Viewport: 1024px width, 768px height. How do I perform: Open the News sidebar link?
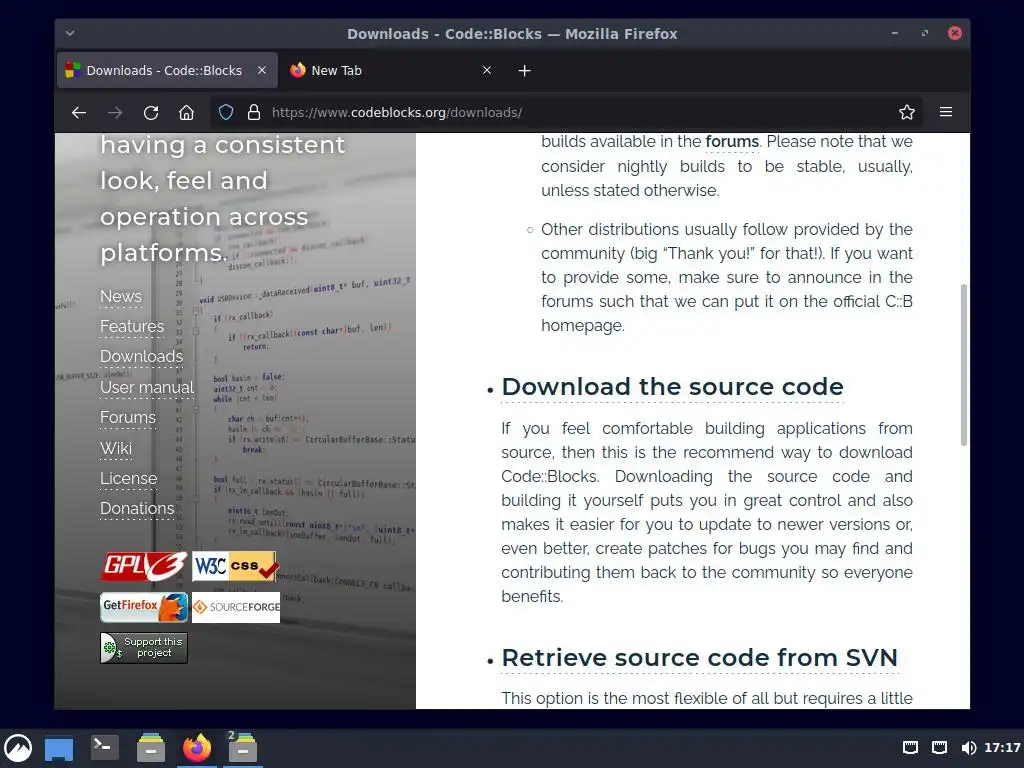point(121,296)
